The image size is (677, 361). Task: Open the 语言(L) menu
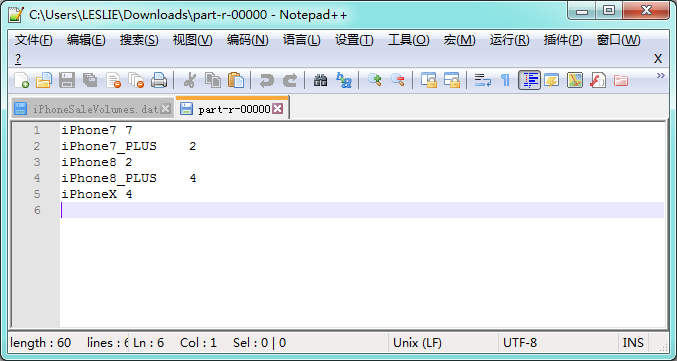(x=301, y=41)
